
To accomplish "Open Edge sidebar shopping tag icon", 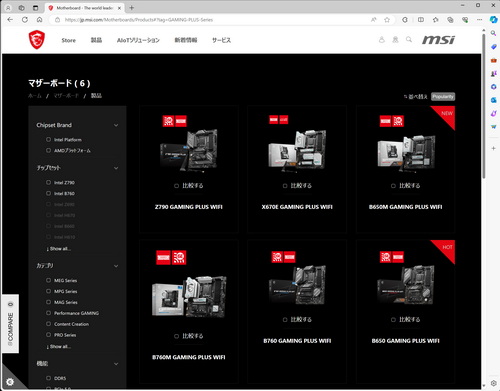I will [x=493, y=47].
